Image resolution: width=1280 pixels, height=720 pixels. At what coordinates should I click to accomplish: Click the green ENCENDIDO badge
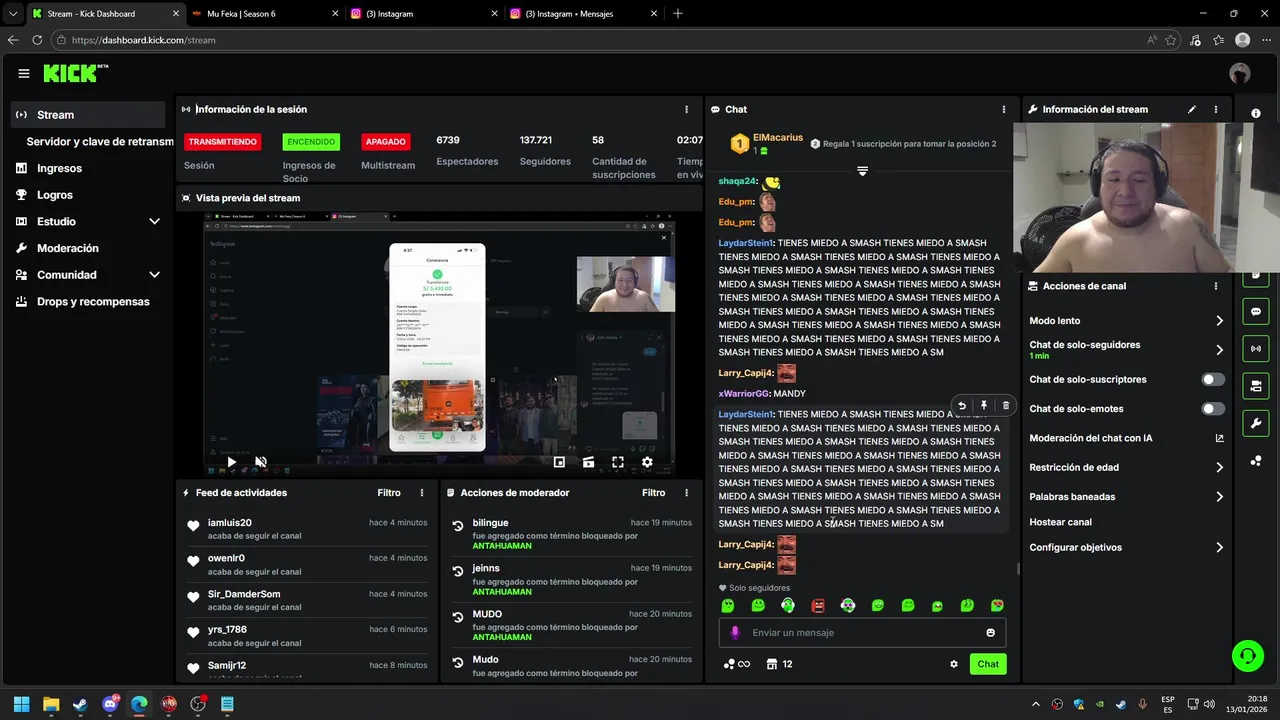coord(311,142)
